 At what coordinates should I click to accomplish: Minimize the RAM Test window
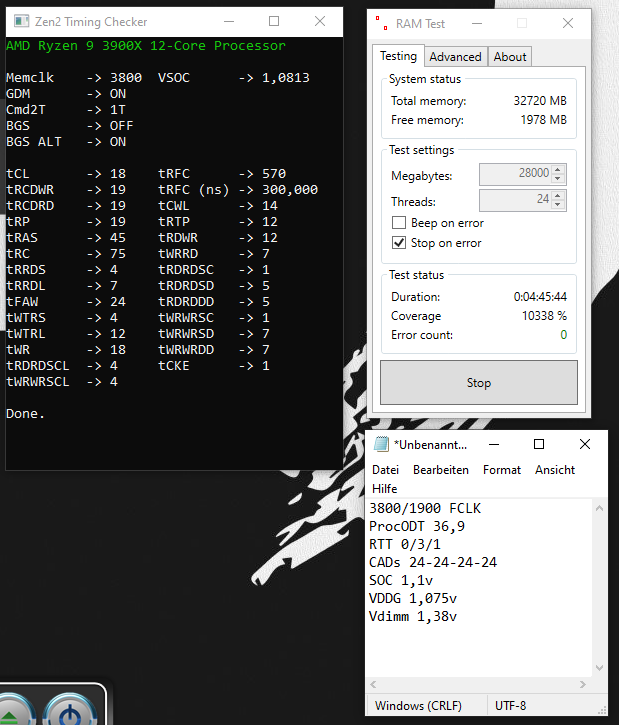[477, 23]
